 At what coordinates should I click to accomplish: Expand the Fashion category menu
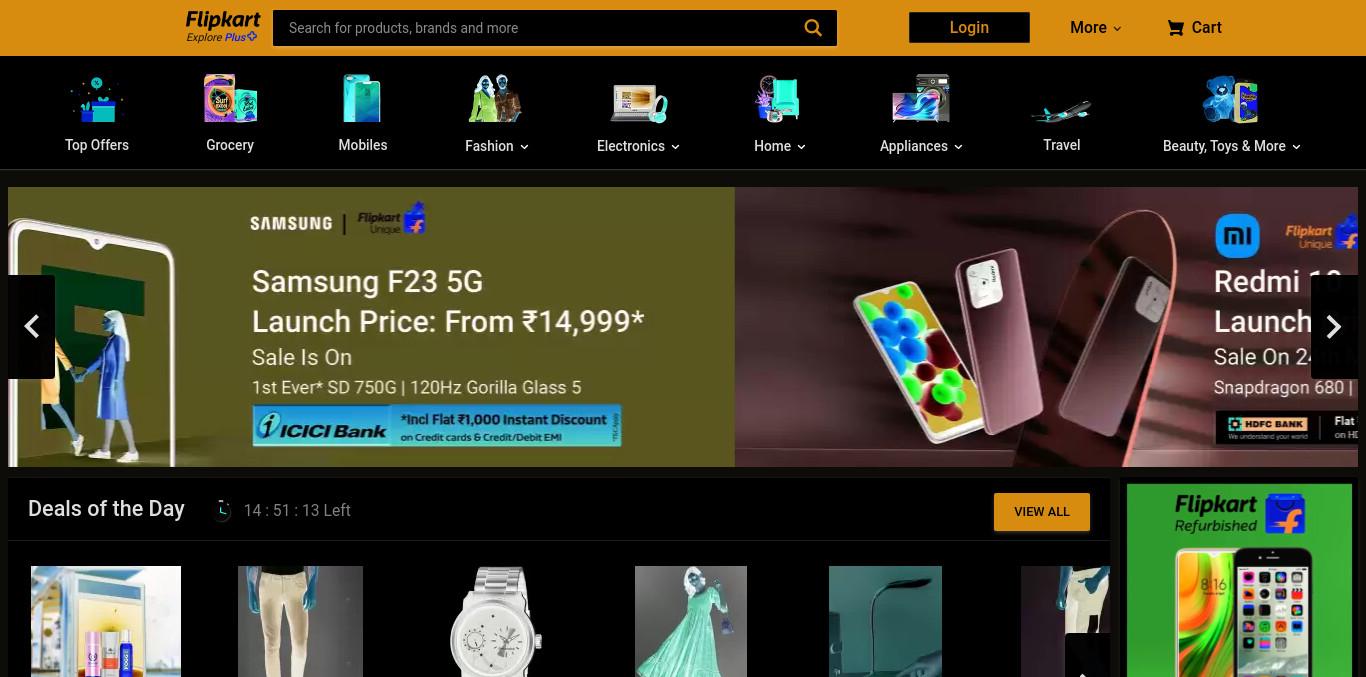497,146
